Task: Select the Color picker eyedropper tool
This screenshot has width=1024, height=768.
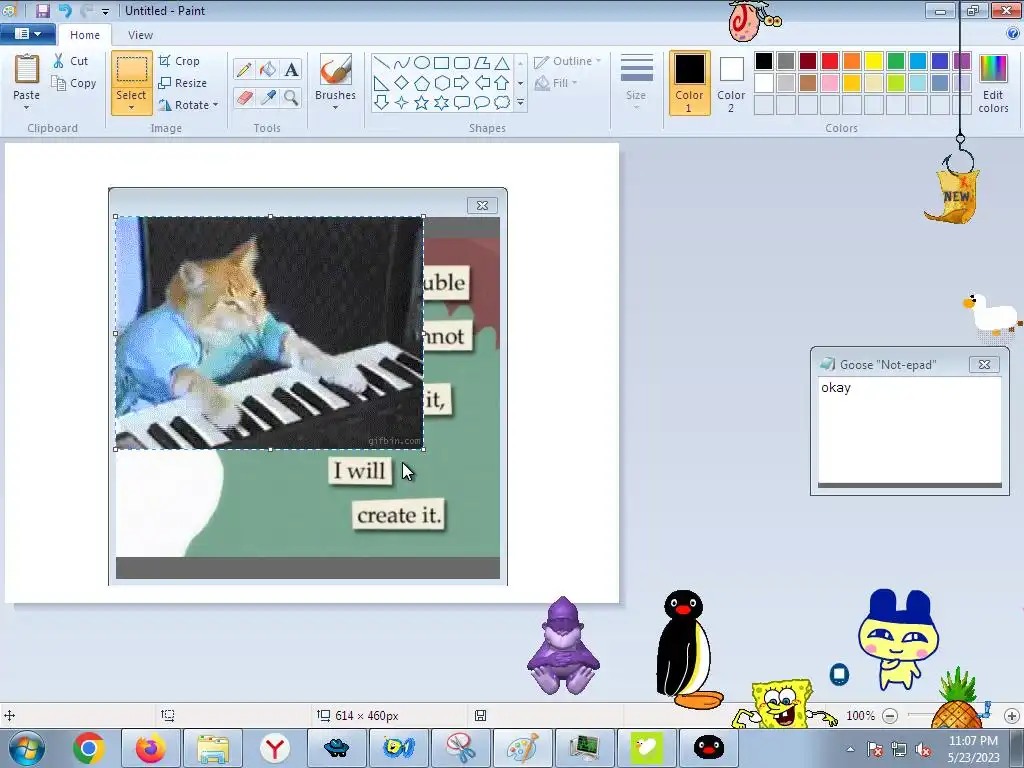Action: pyautogui.click(x=268, y=97)
